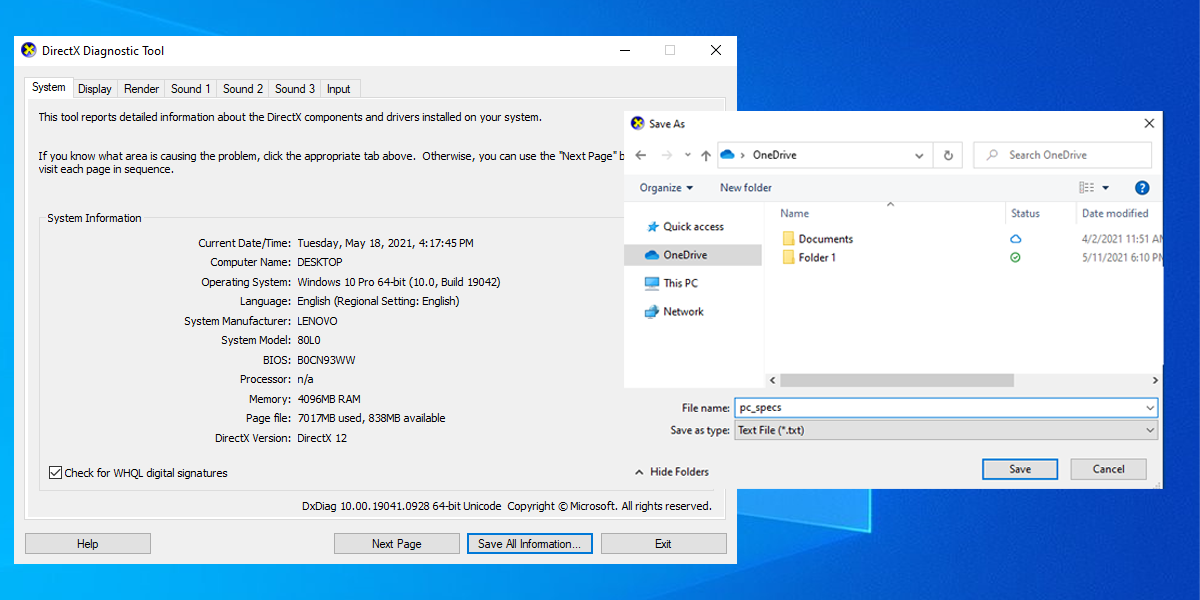Select the Sound 2 tab

(x=242, y=88)
